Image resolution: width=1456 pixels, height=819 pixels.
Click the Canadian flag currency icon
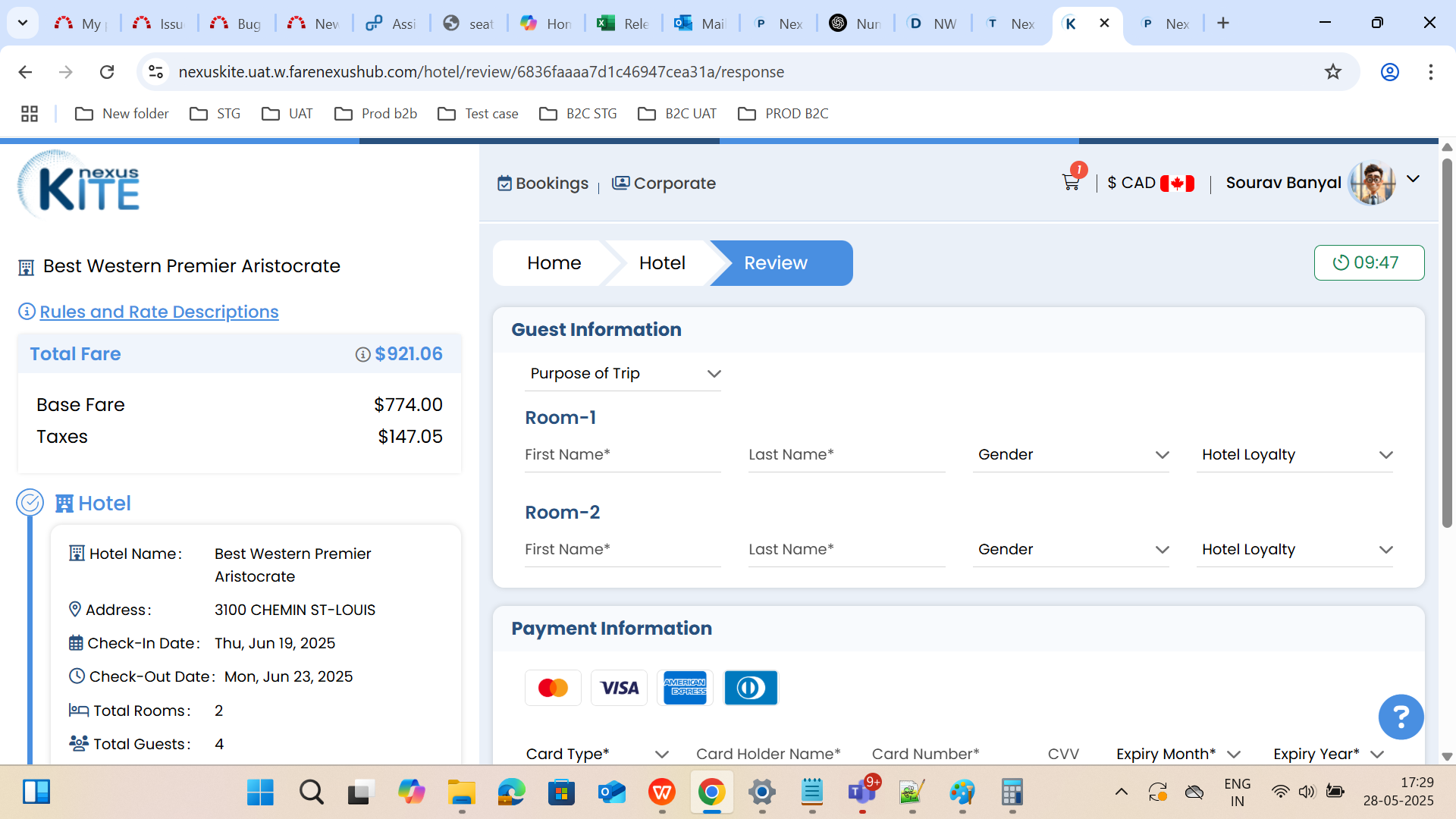coord(1177,184)
